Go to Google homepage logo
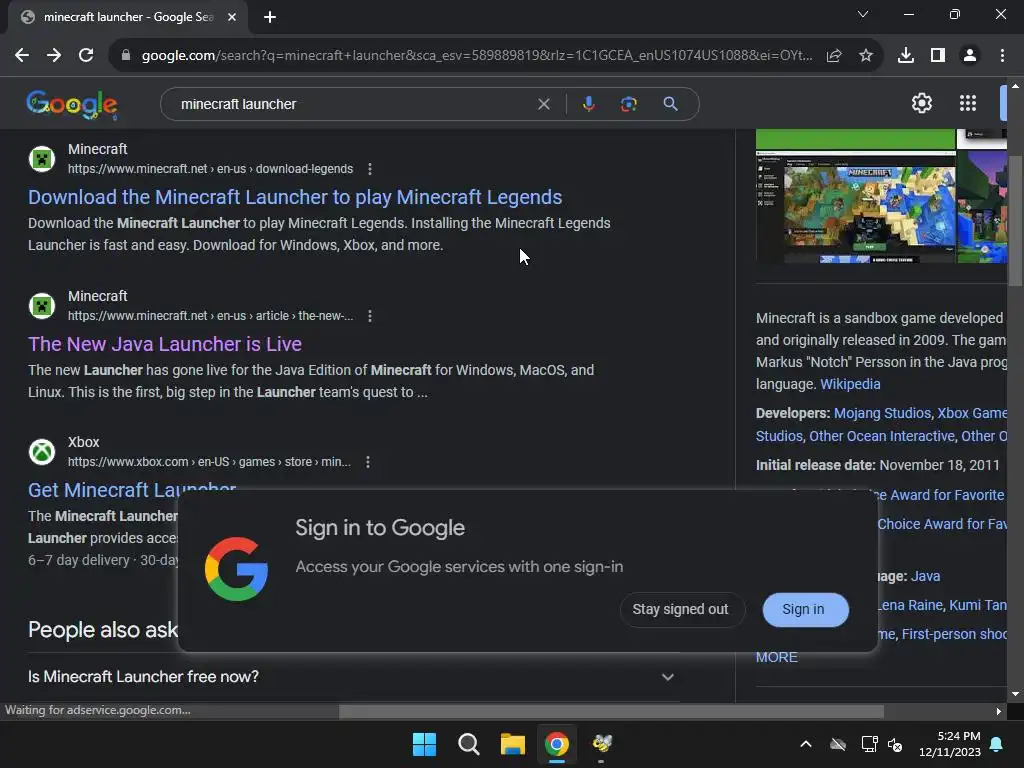 click(x=72, y=104)
